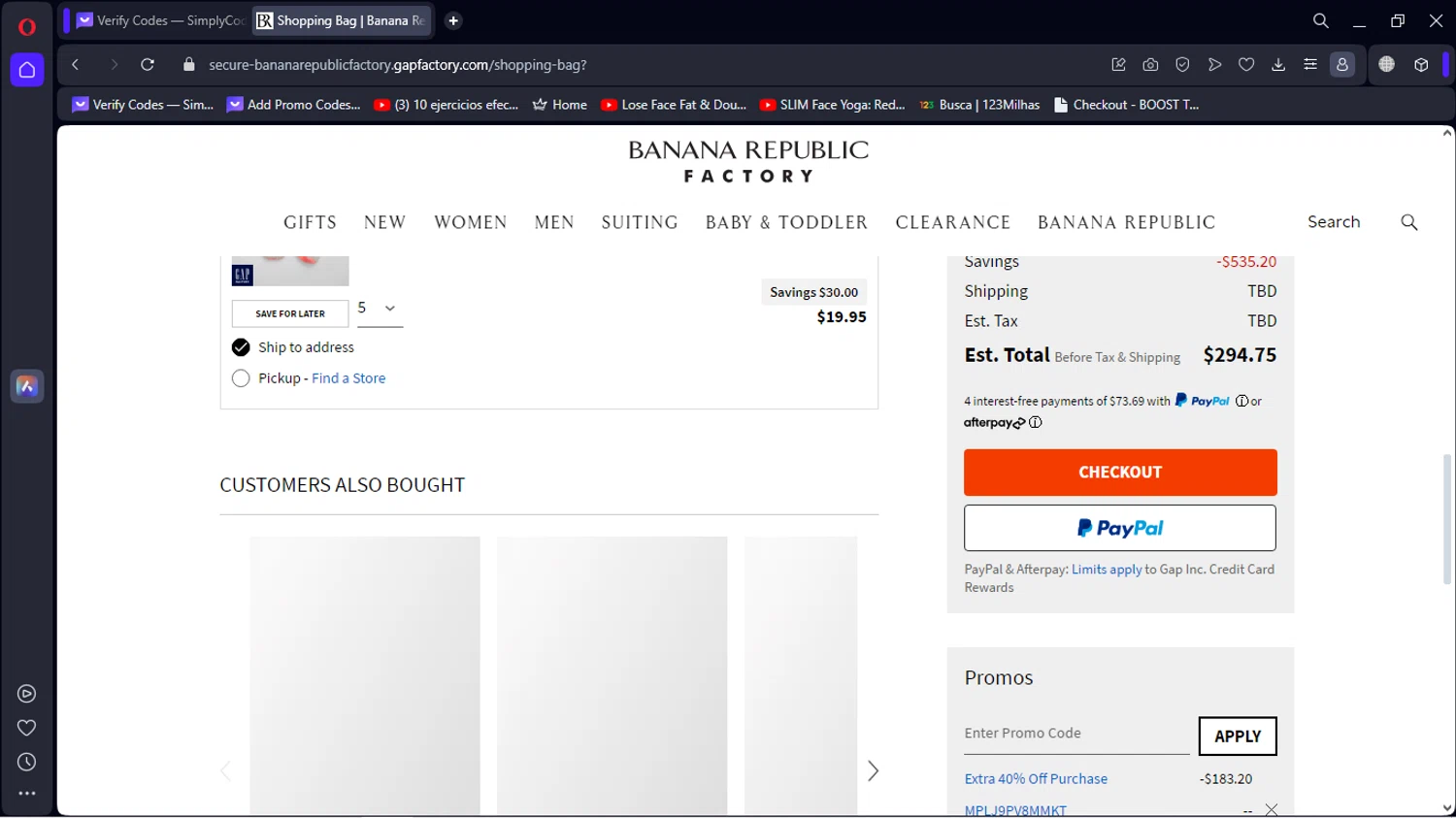The image size is (1456, 818).
Task: Click the padlock site security icon
Action: 189,65
